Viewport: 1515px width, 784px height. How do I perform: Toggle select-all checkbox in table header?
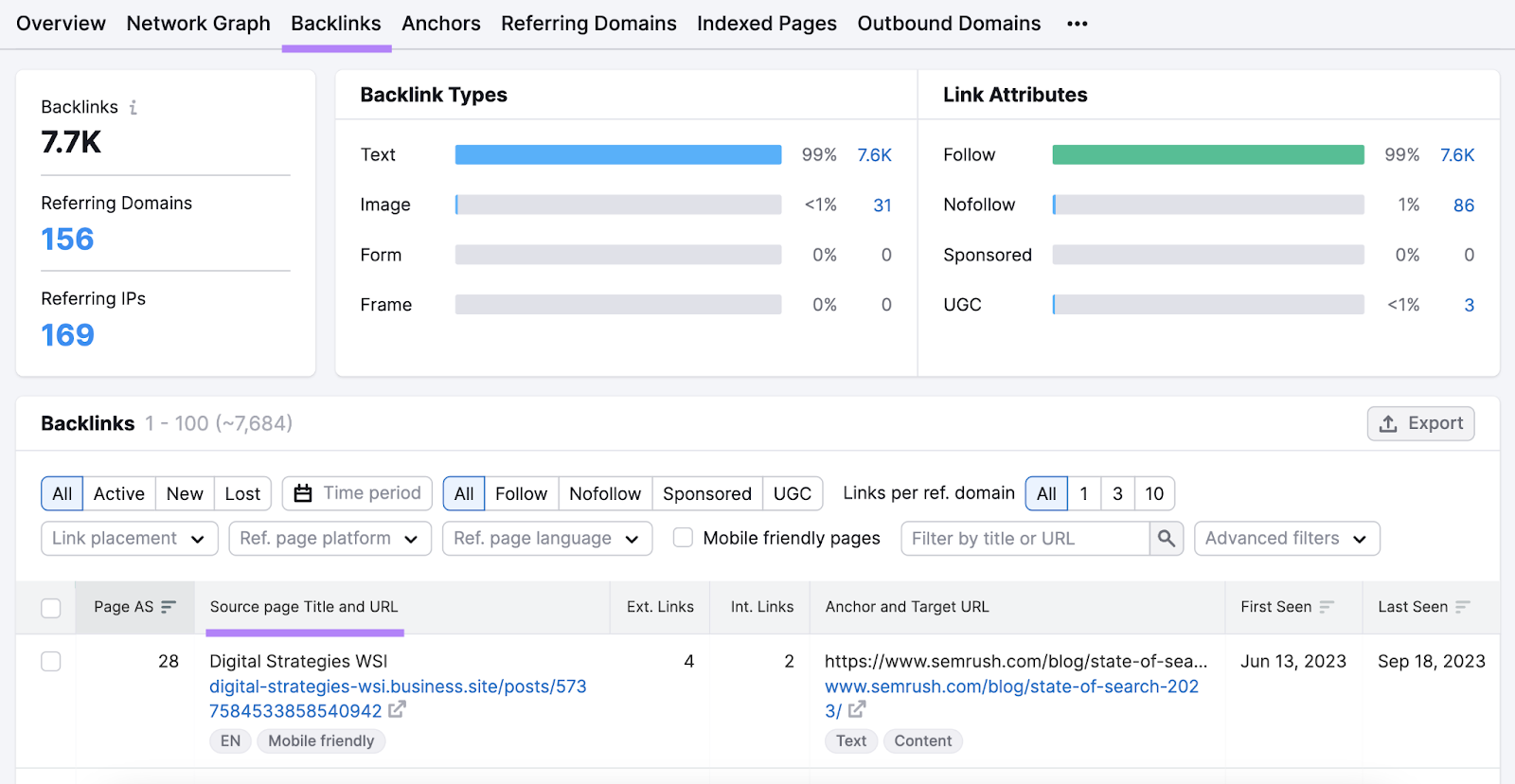pos(51,608)
